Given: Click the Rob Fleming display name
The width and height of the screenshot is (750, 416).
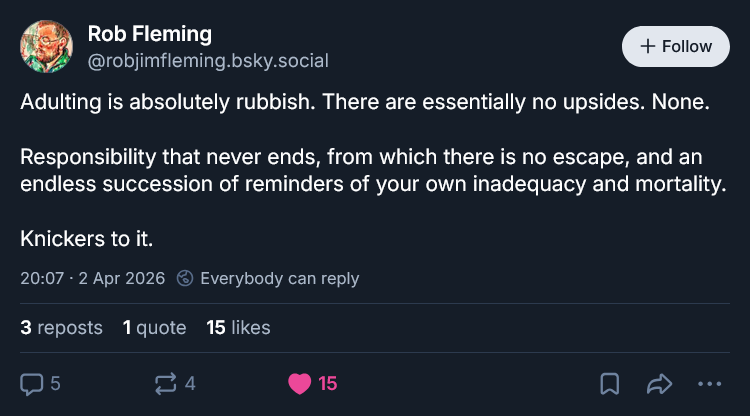Looking at the screenshot, I should [150, 34].
